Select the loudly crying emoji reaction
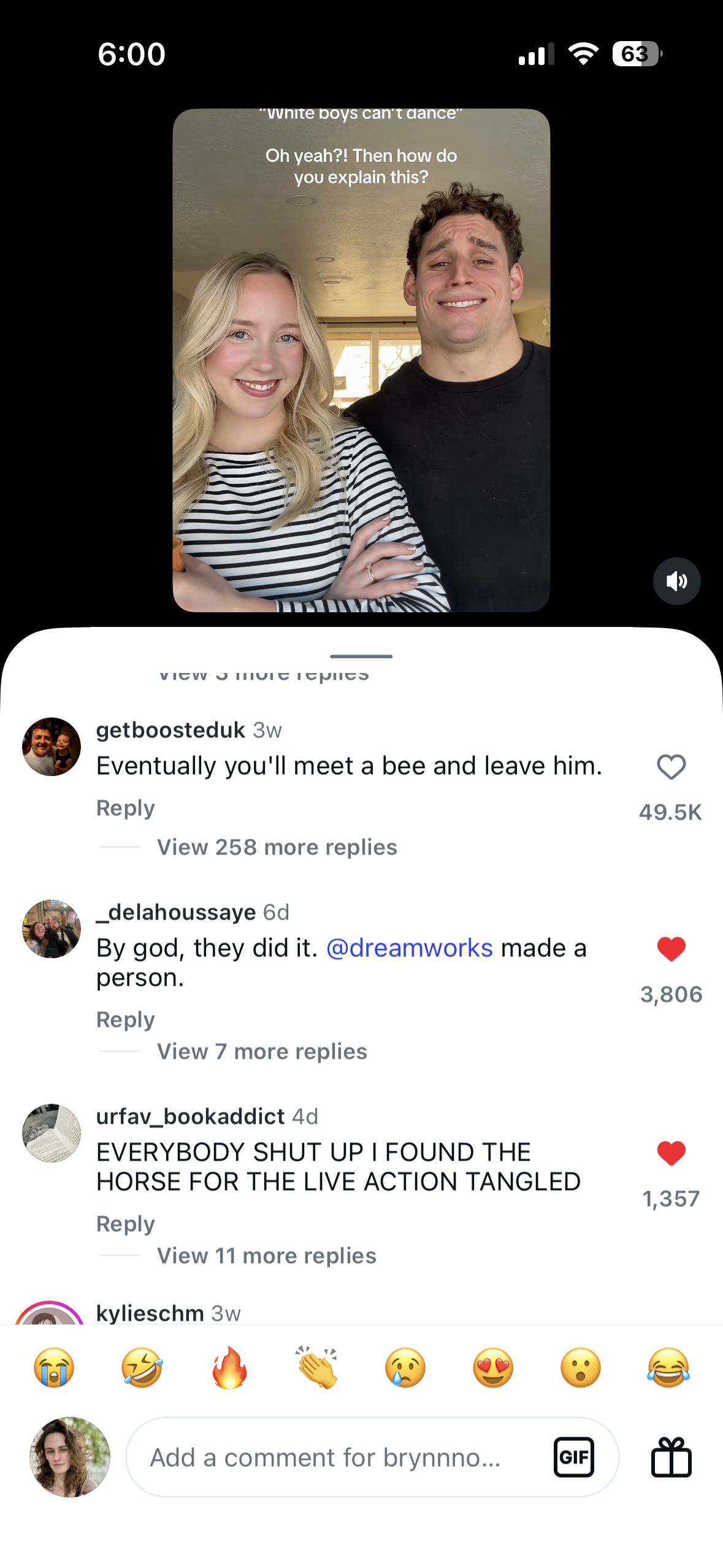Viewport: 723px width, 1568px height. (54, 1367)
